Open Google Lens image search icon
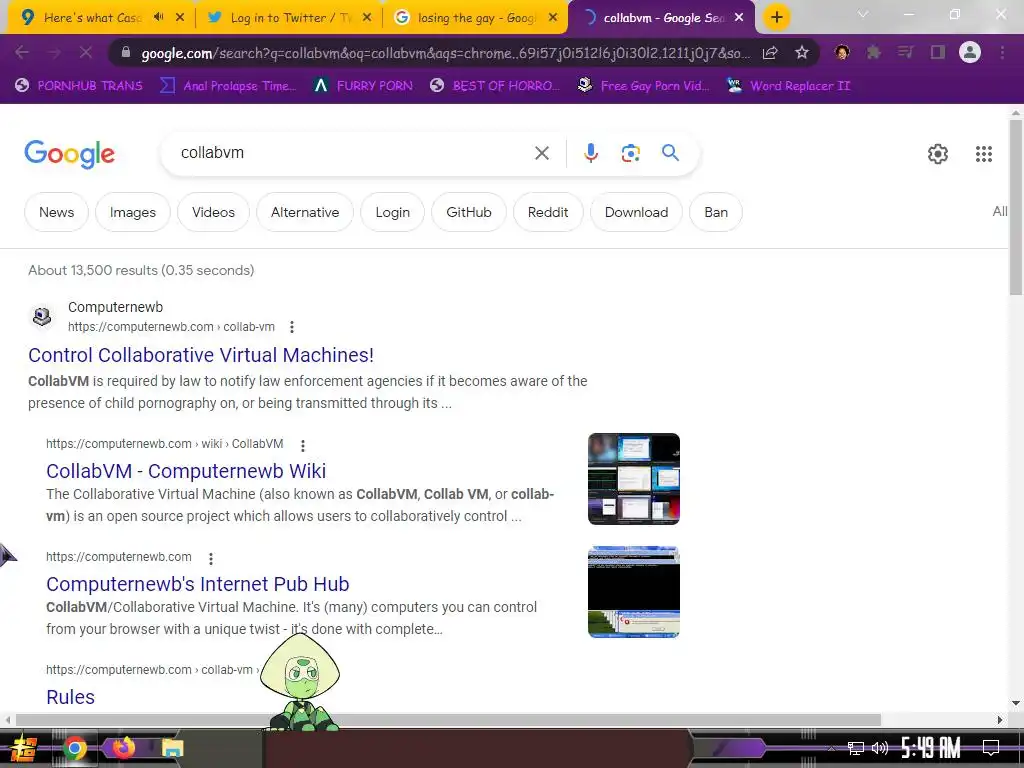 tap(630, 153)
